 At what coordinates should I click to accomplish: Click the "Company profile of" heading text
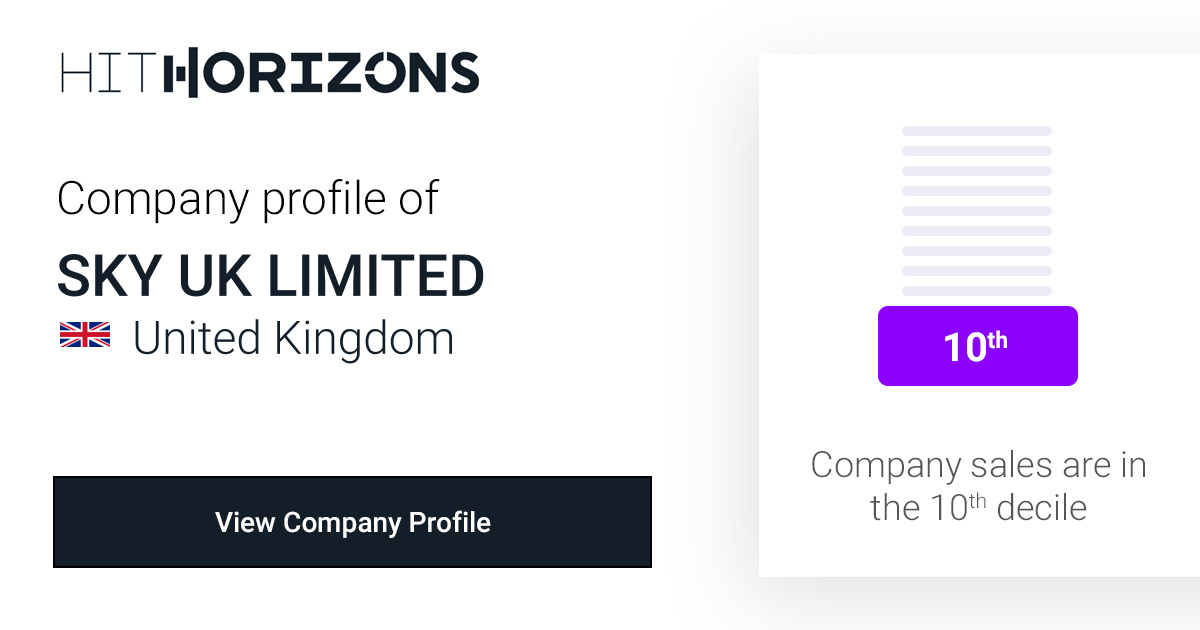[x=247, y=198]
